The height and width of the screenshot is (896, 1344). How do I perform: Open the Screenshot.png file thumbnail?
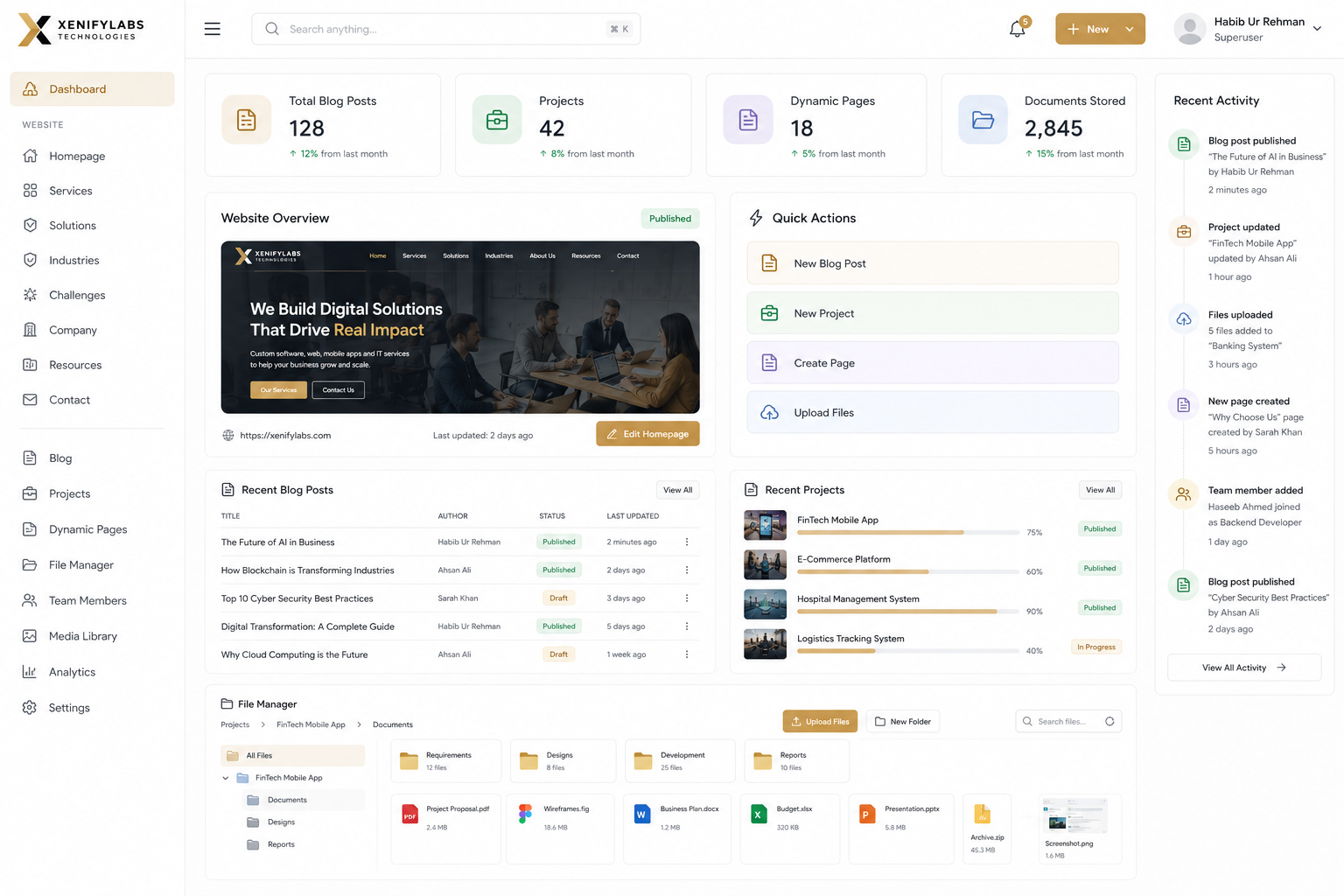point(1074,815)
